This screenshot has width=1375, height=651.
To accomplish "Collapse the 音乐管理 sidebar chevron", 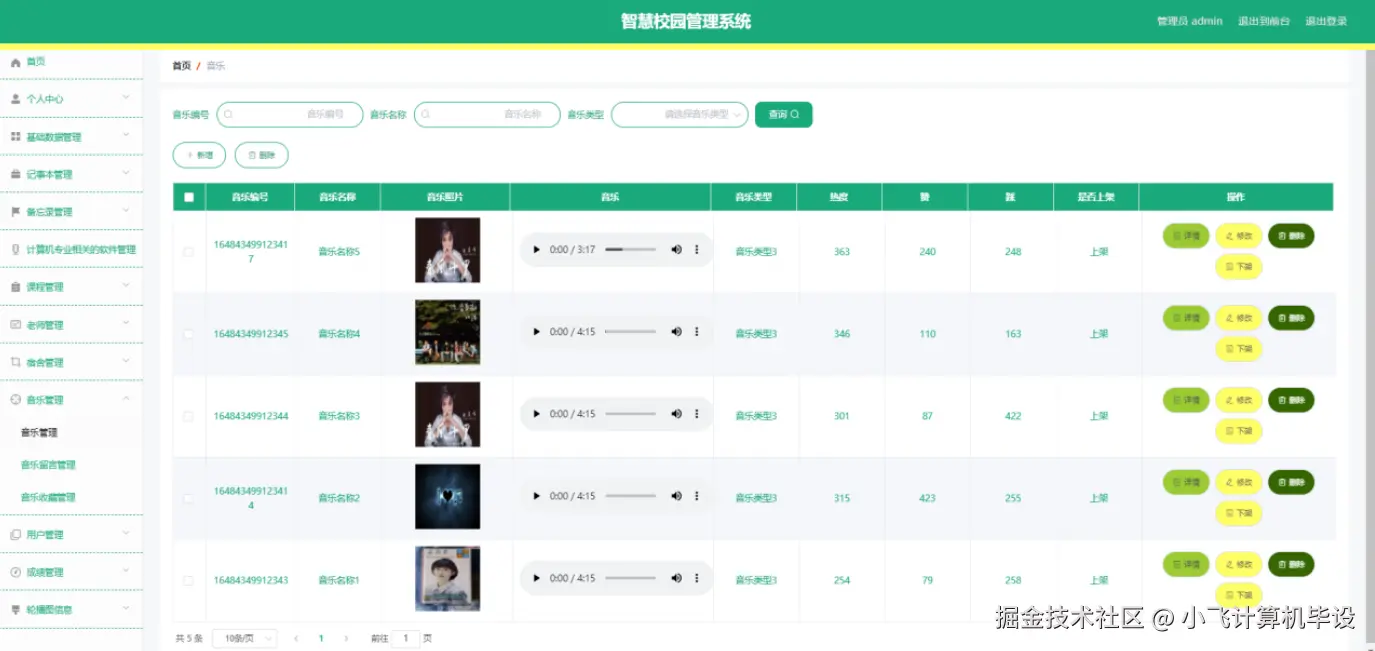I will click(126, 399).
